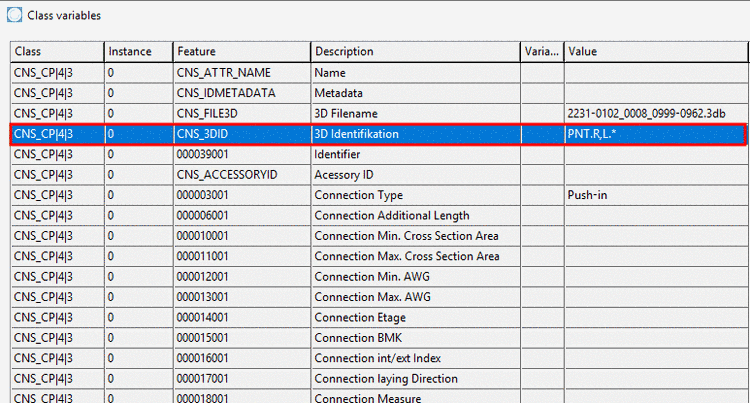This screenshot has width=750, height=403.
Task: Select the Connection Etage row
Action: pos(379,317)
